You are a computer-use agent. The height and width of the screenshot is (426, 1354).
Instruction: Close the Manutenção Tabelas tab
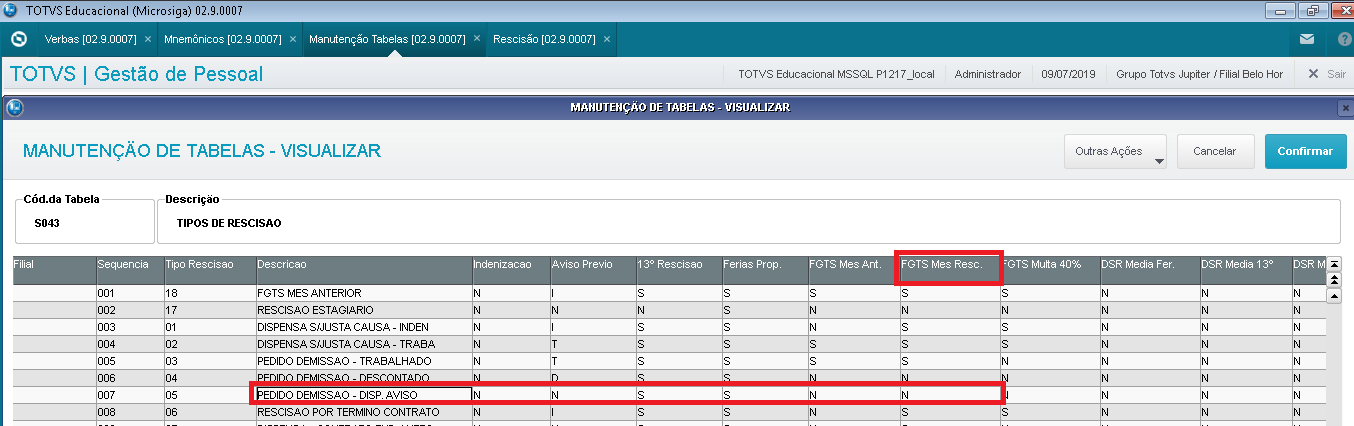[x=477, y=40]
